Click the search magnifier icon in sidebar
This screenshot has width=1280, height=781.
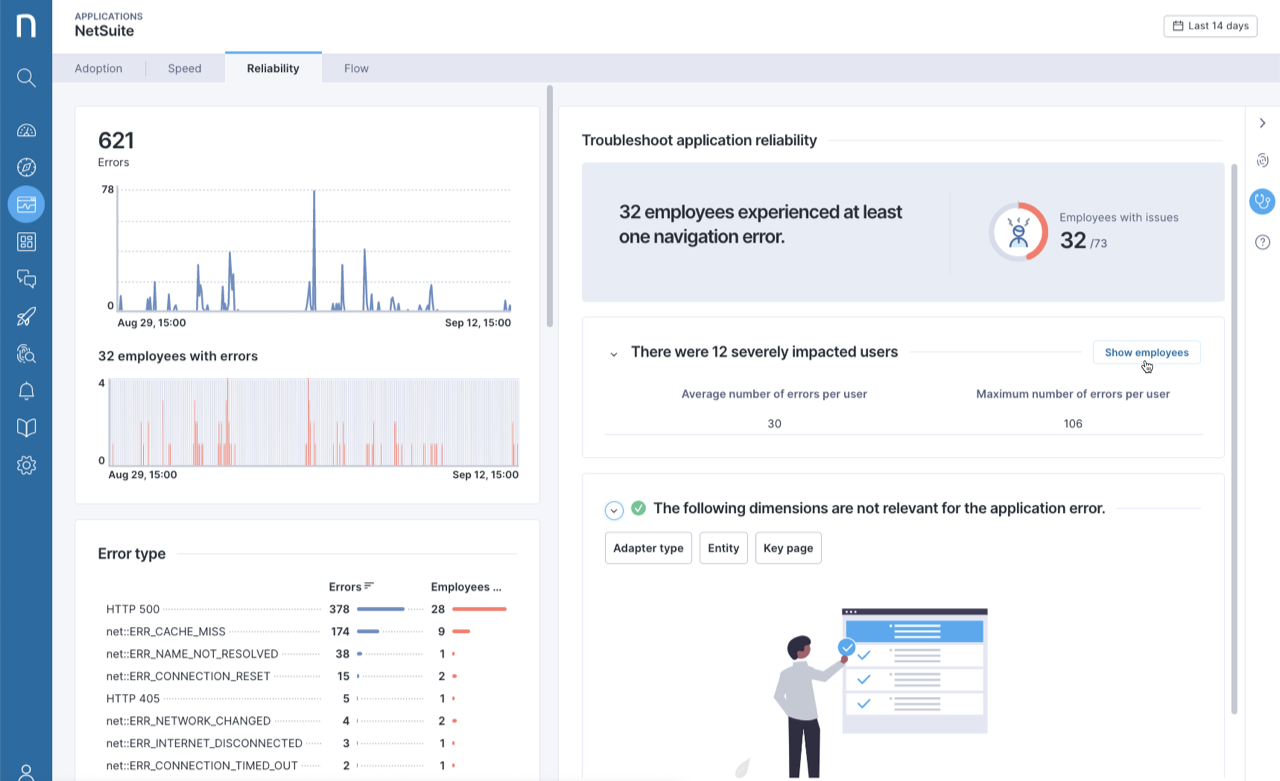(26, 78)
